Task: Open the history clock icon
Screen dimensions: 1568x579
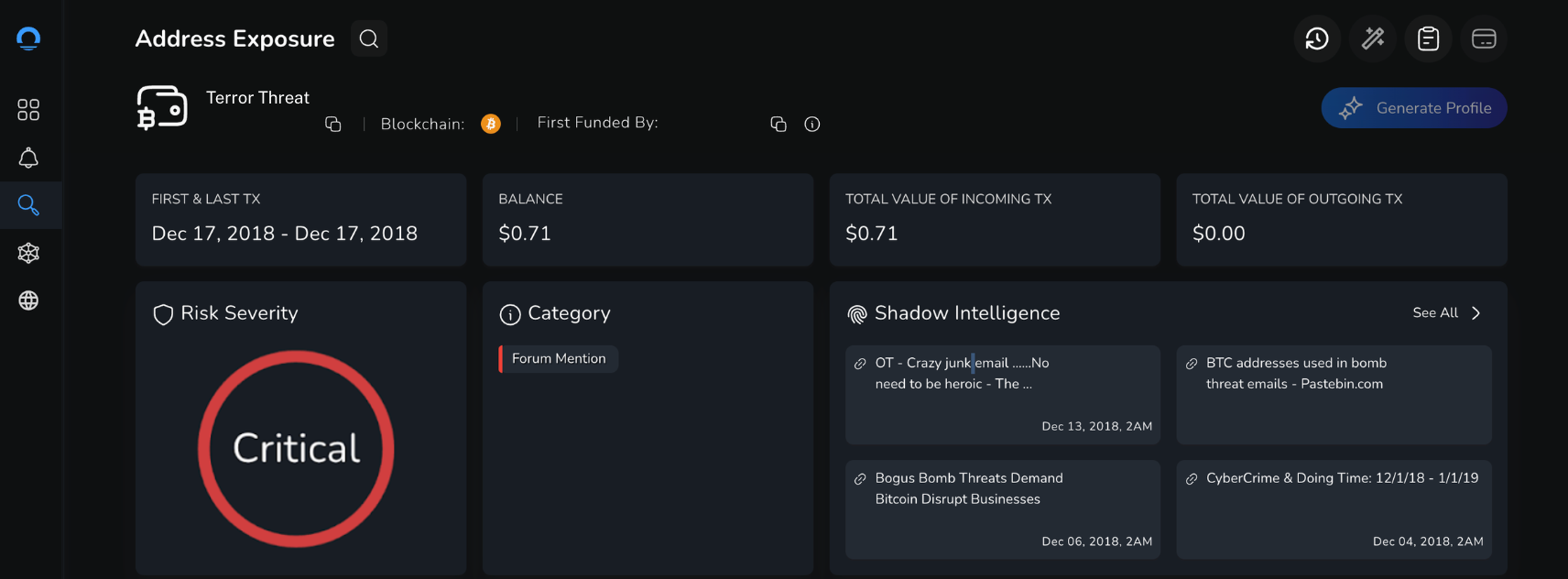Action: 1317,38
